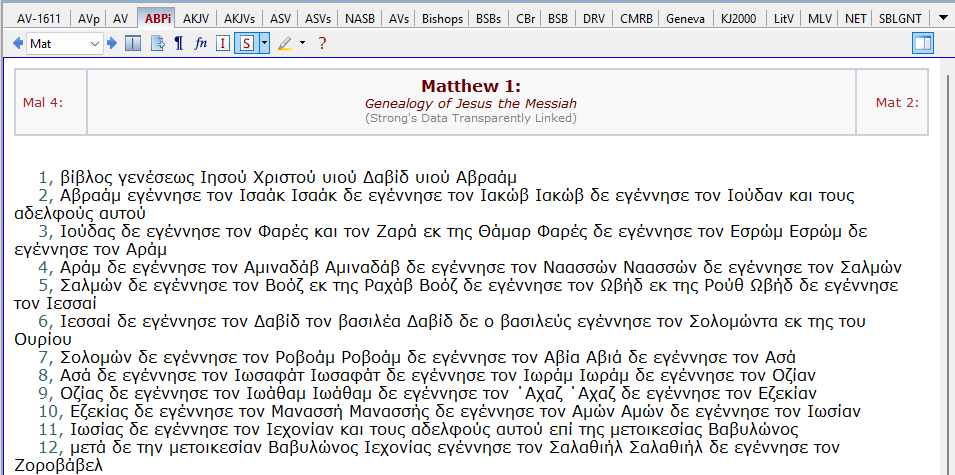This screenshot has height=475, width=955.
Task: Open the NET version tab
Action: tap(855, 19)
